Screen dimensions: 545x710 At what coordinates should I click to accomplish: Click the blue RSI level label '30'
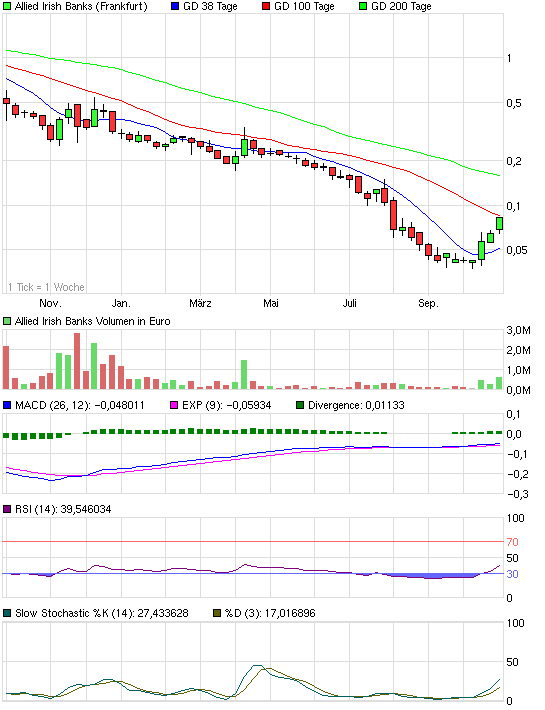(512, 574)
